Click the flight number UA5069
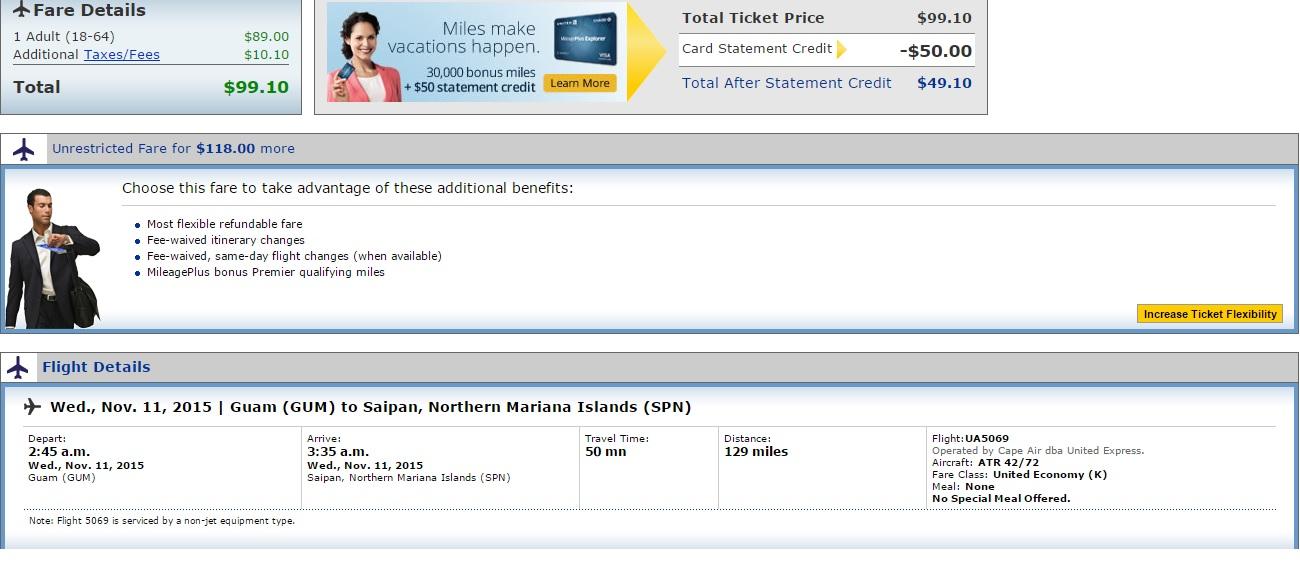Image resolution: width=1300 pixels, height=584 pixels. (986, 438)
